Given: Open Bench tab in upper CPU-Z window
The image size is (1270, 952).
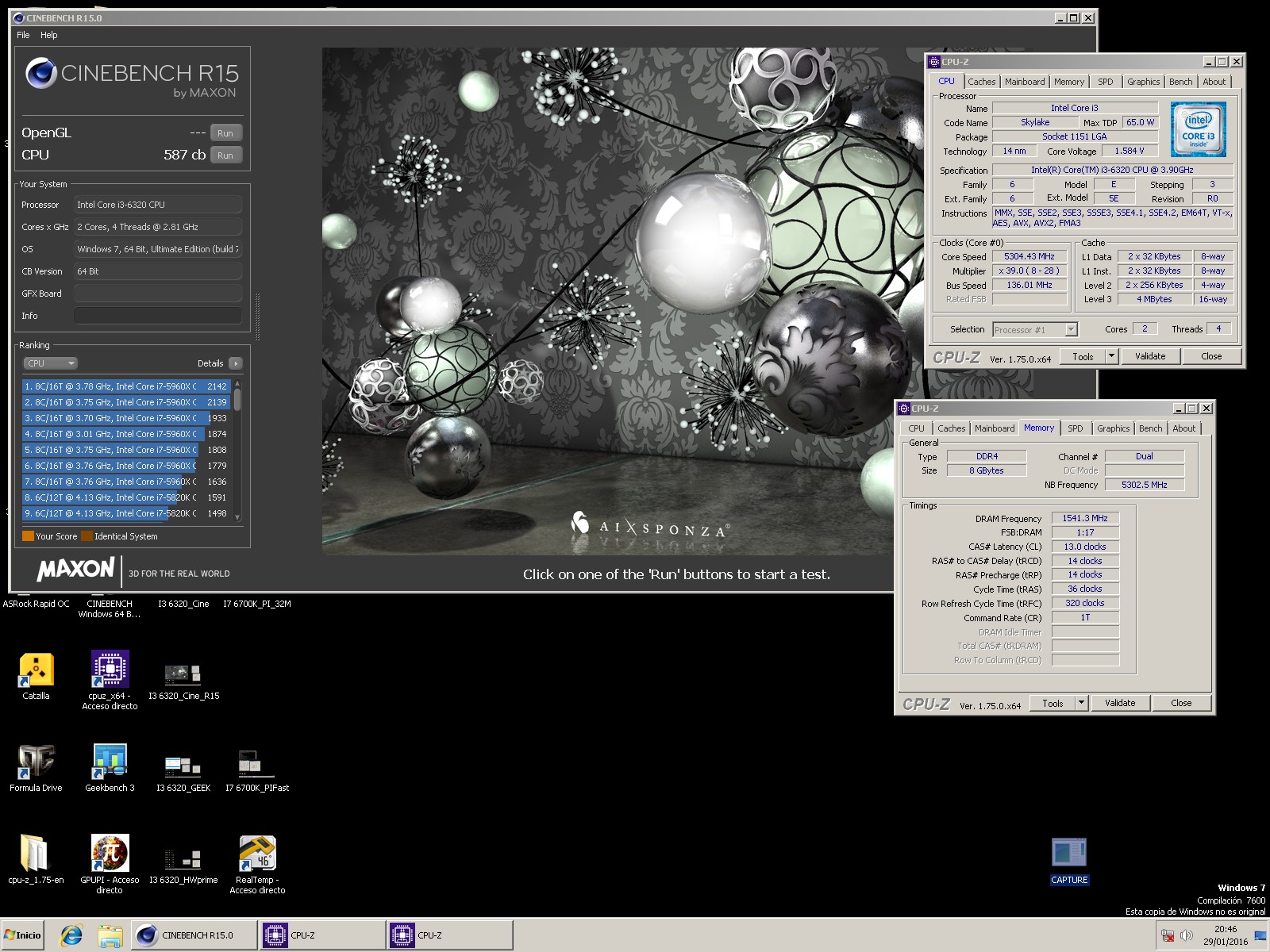Looking at the screenshot, I should click(1181, 82).
